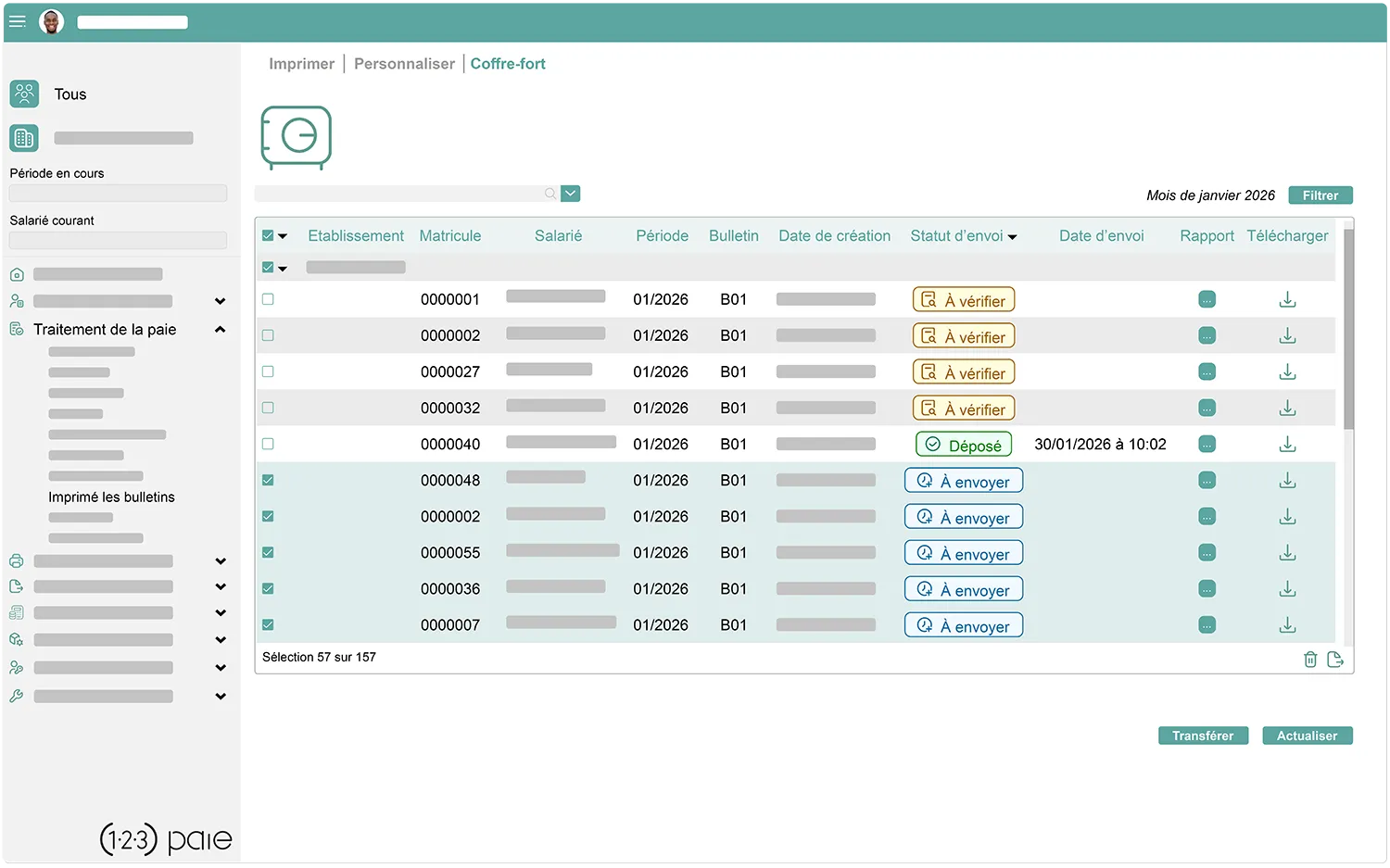The height and width of the screenshot is (868, 1390).
Task: Click the home sidebar icon
Action: click(17, 274)
